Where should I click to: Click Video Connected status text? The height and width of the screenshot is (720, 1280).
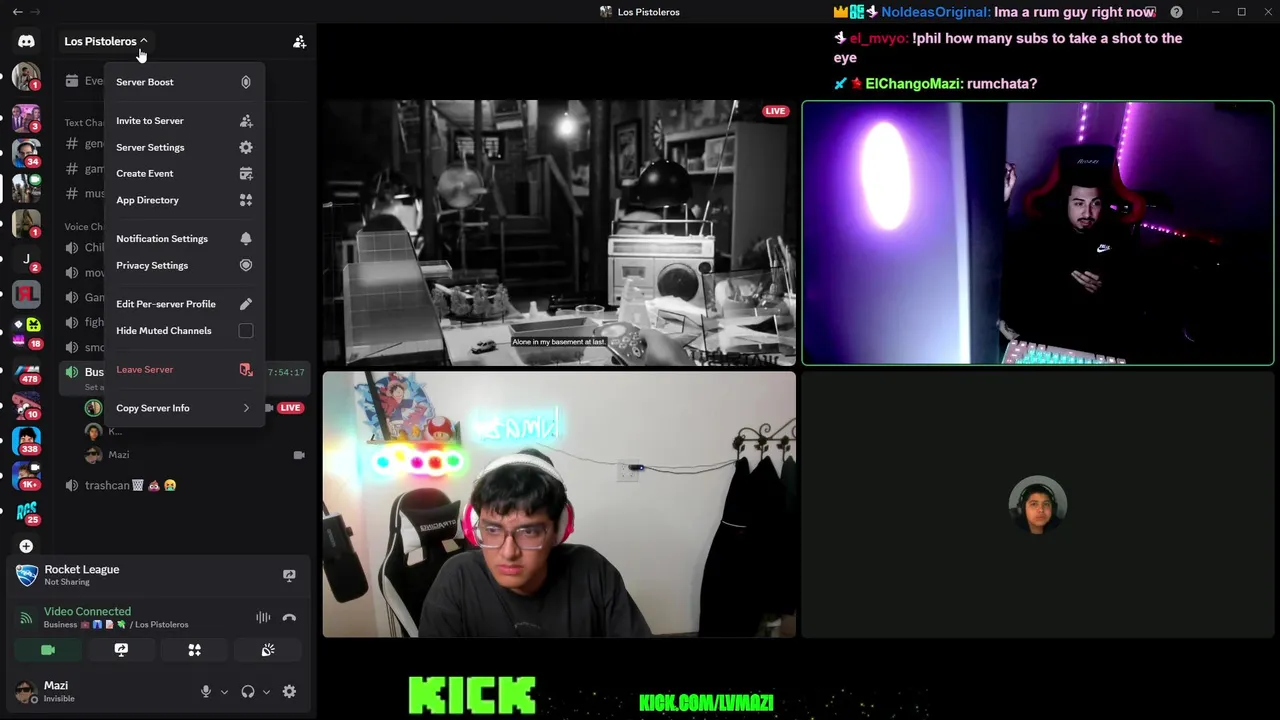click(87, 611)
